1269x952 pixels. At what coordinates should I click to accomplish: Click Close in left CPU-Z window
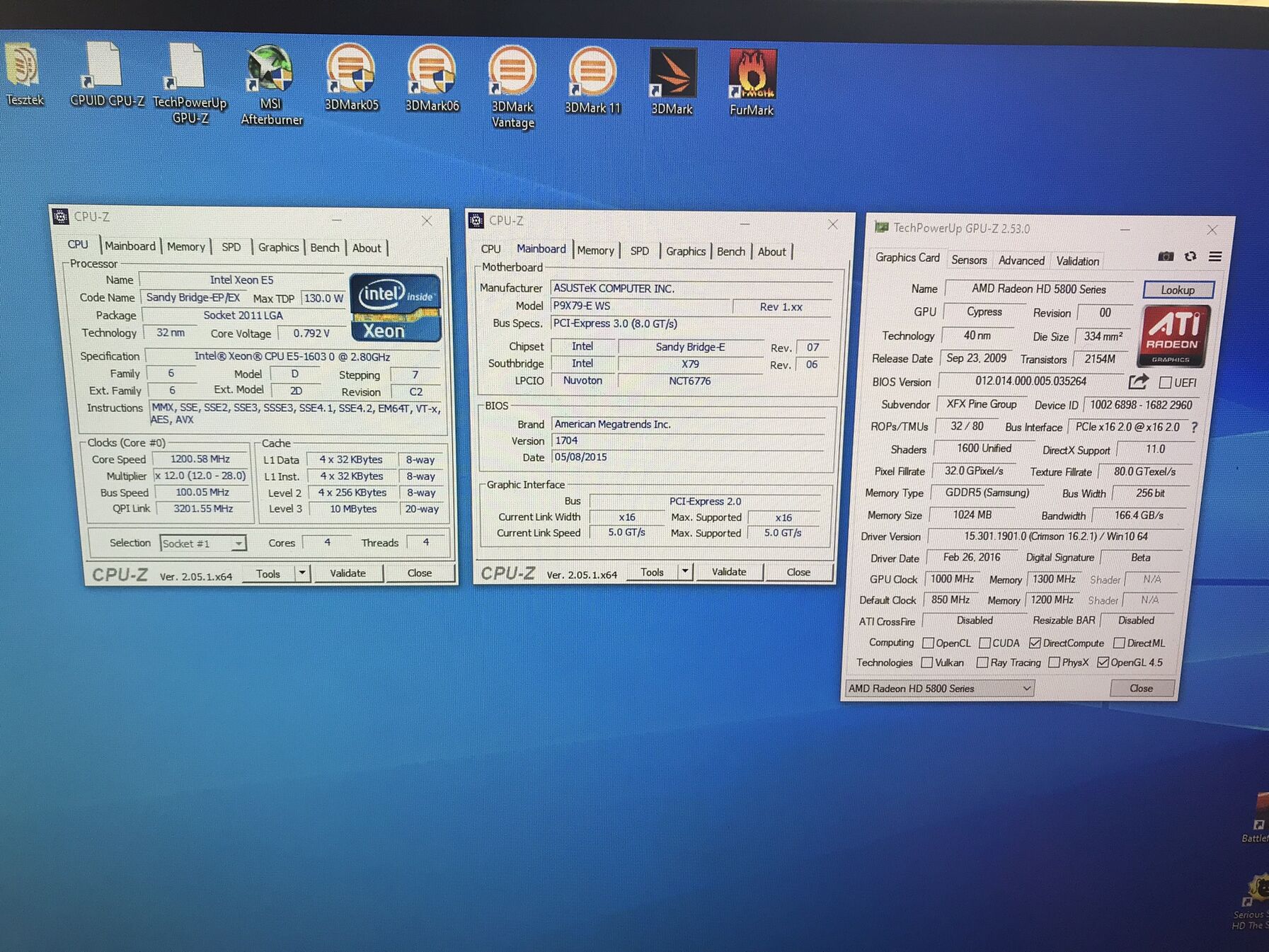coord(420,573)
